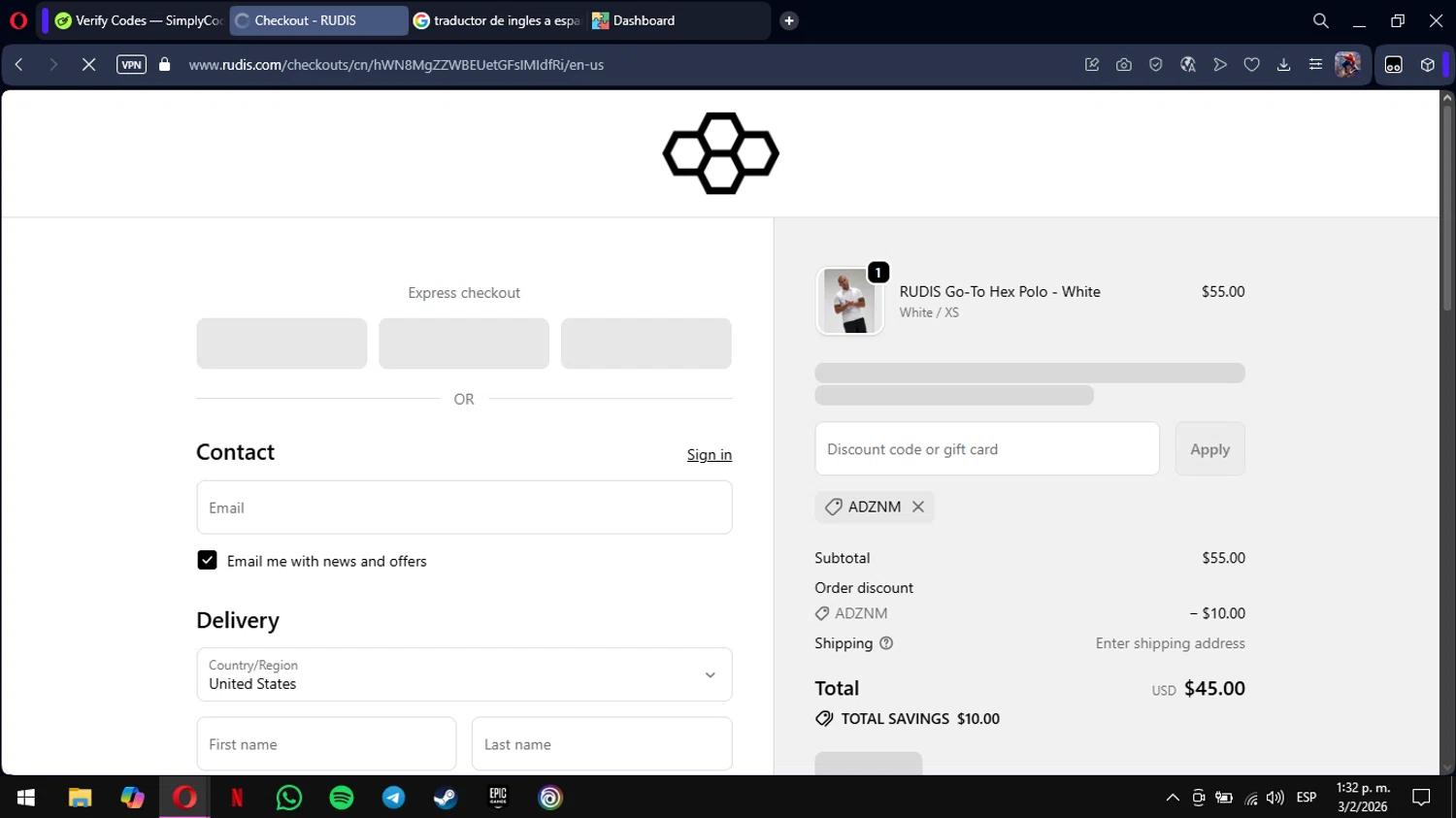This screenshot has height=818, width=1456.
Task: Open WhatsApp from the taskbar
Action: pos(289,798)
